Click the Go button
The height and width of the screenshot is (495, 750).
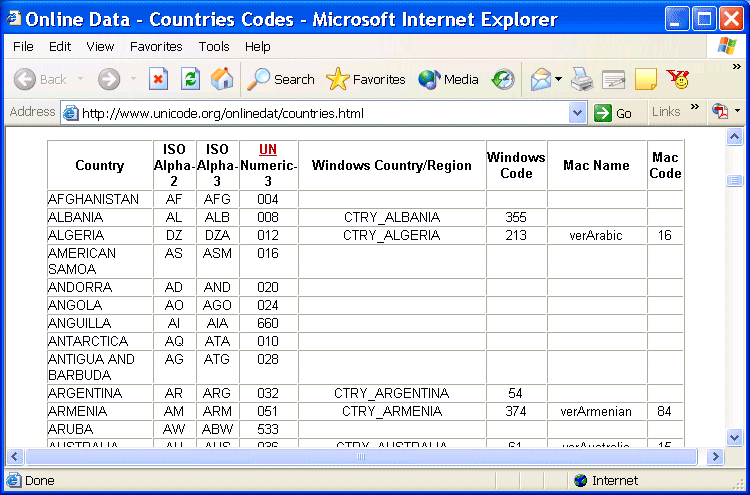(x=613, y=113)
